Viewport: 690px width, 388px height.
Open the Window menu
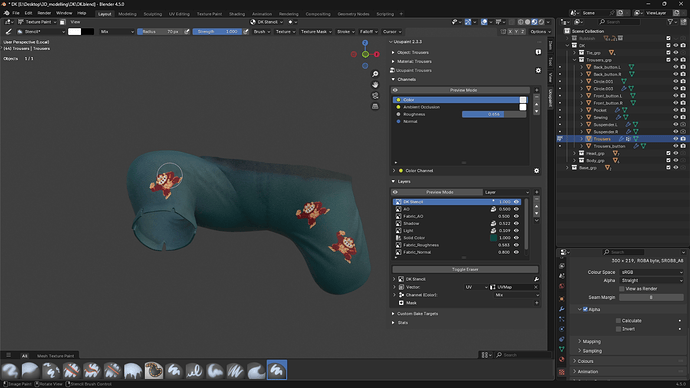(64, 13)
